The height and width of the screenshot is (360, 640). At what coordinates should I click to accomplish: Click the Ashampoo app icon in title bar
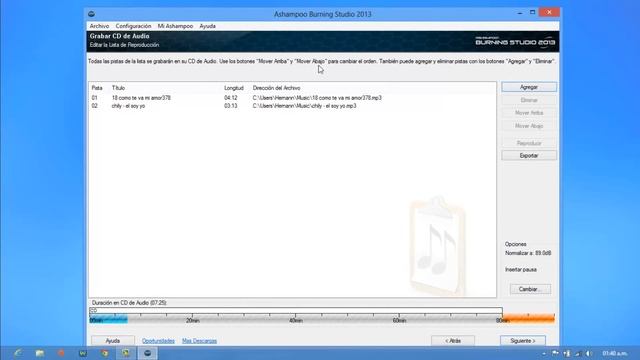91,14
